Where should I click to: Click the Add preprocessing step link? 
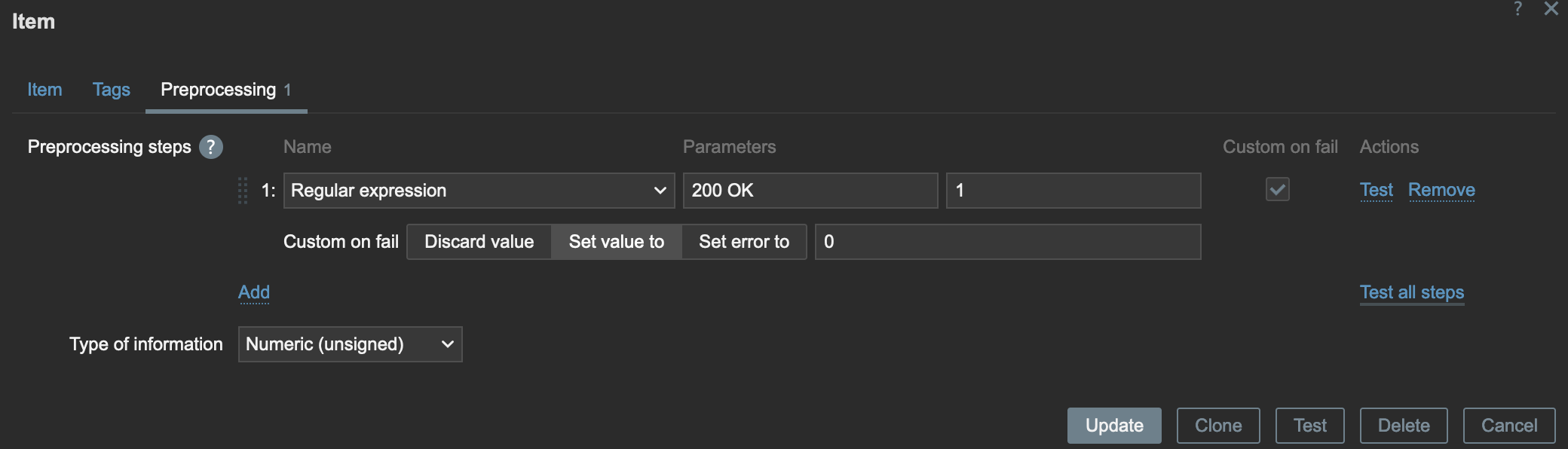point(254,292)
